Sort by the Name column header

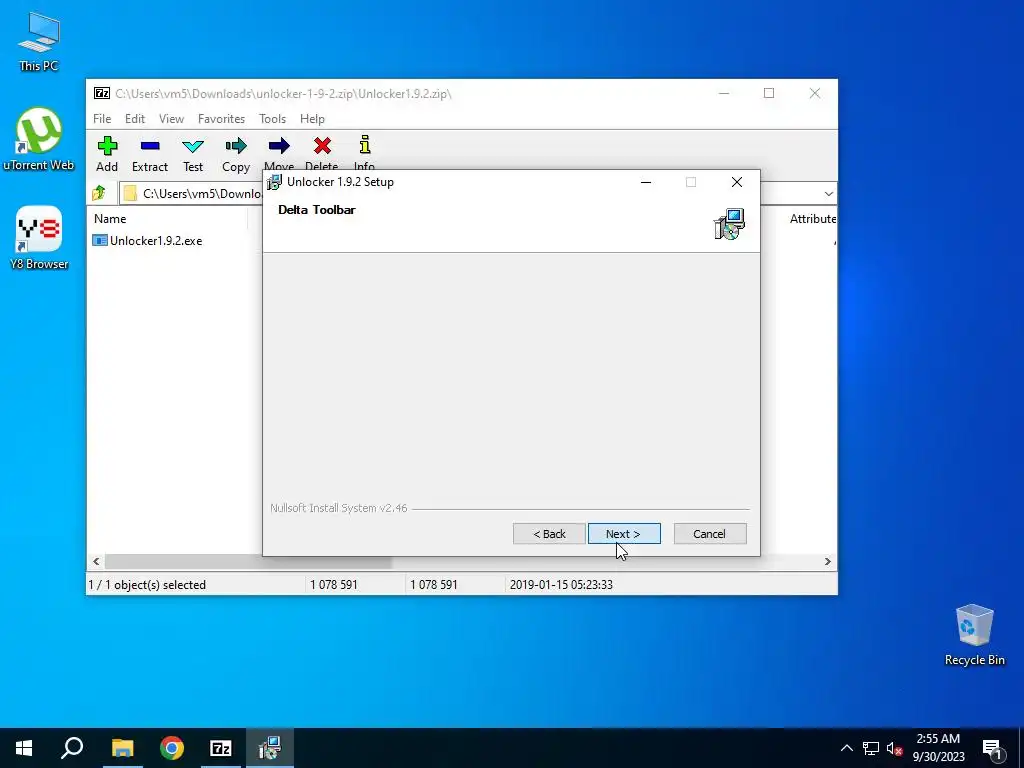167,219
